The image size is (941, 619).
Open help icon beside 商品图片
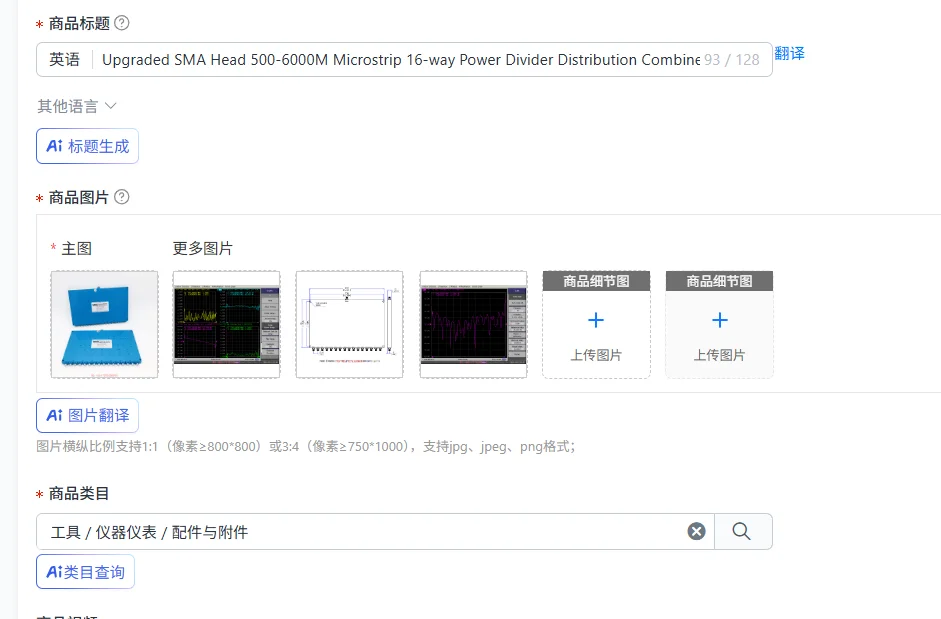click(x=122, y=197)
